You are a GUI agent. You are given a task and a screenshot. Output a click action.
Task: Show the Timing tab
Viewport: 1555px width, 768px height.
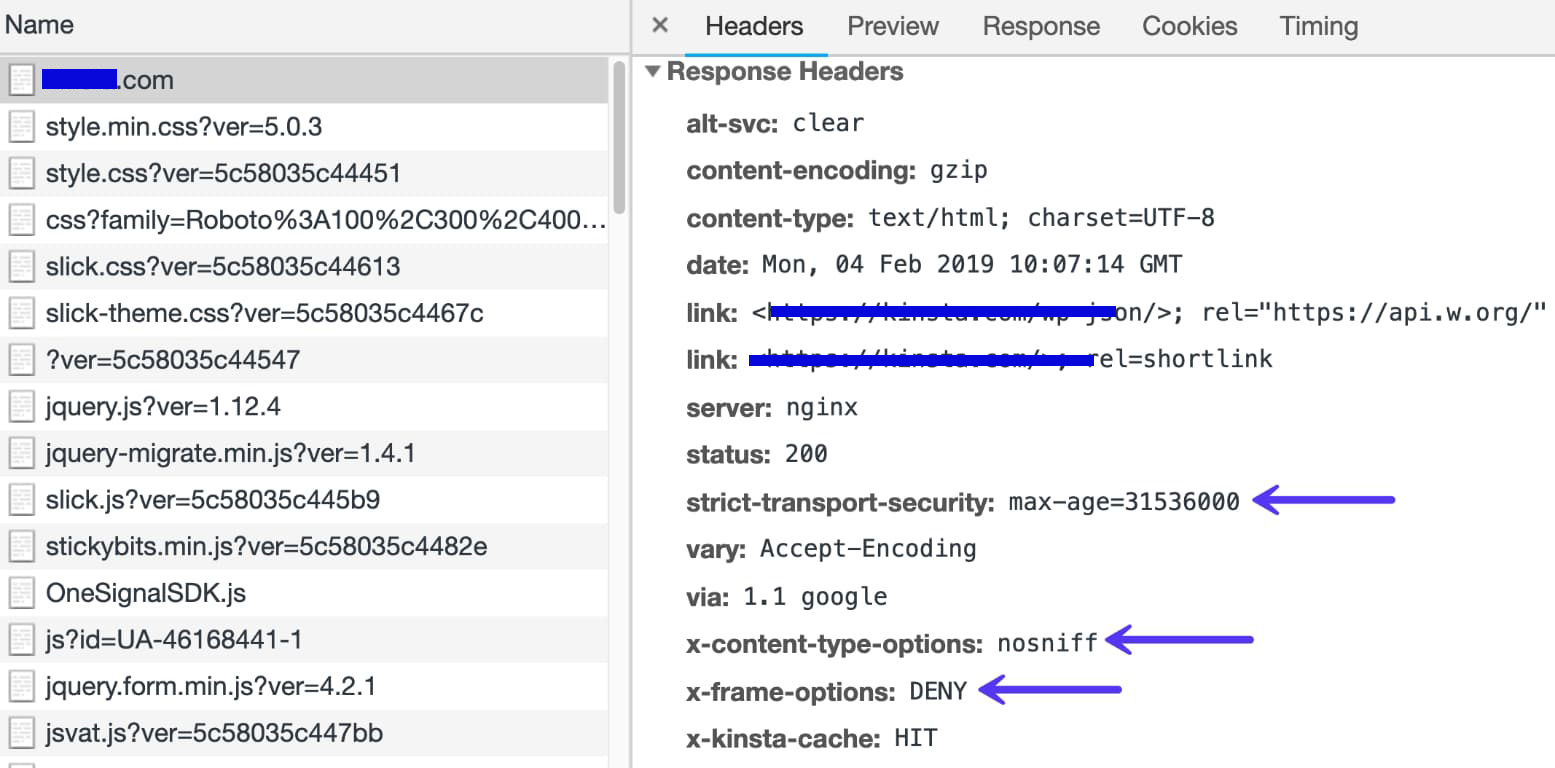[x=1318, y=26]
